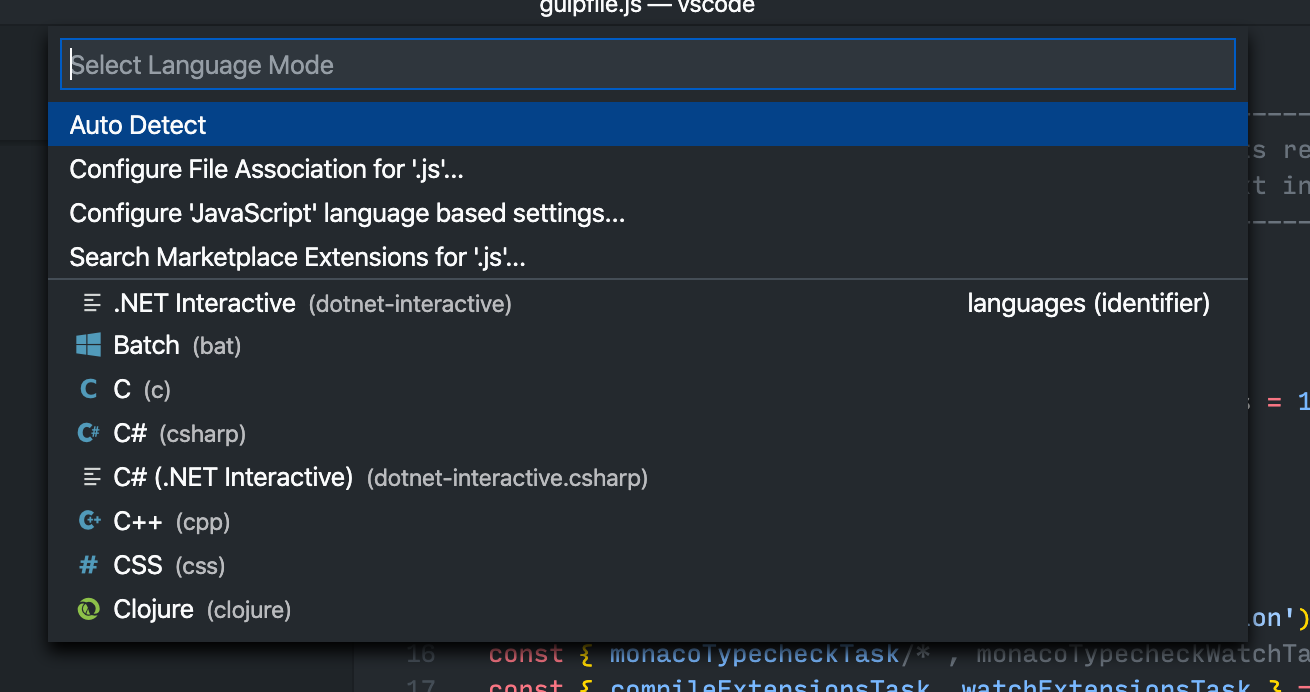The height and width of the screenshot is (692, 1310).
Task: Click the C++ language icon
Action: (x=88, y=521)
